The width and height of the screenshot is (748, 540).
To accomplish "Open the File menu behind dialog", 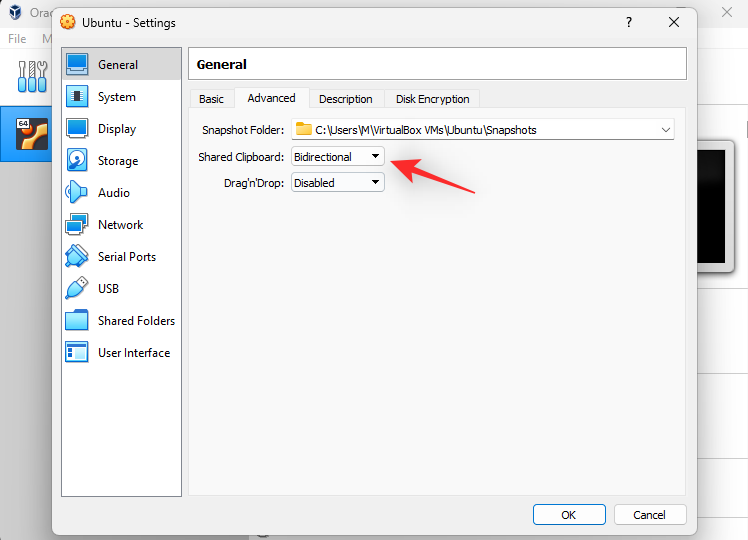I will (x=17, y=39).
